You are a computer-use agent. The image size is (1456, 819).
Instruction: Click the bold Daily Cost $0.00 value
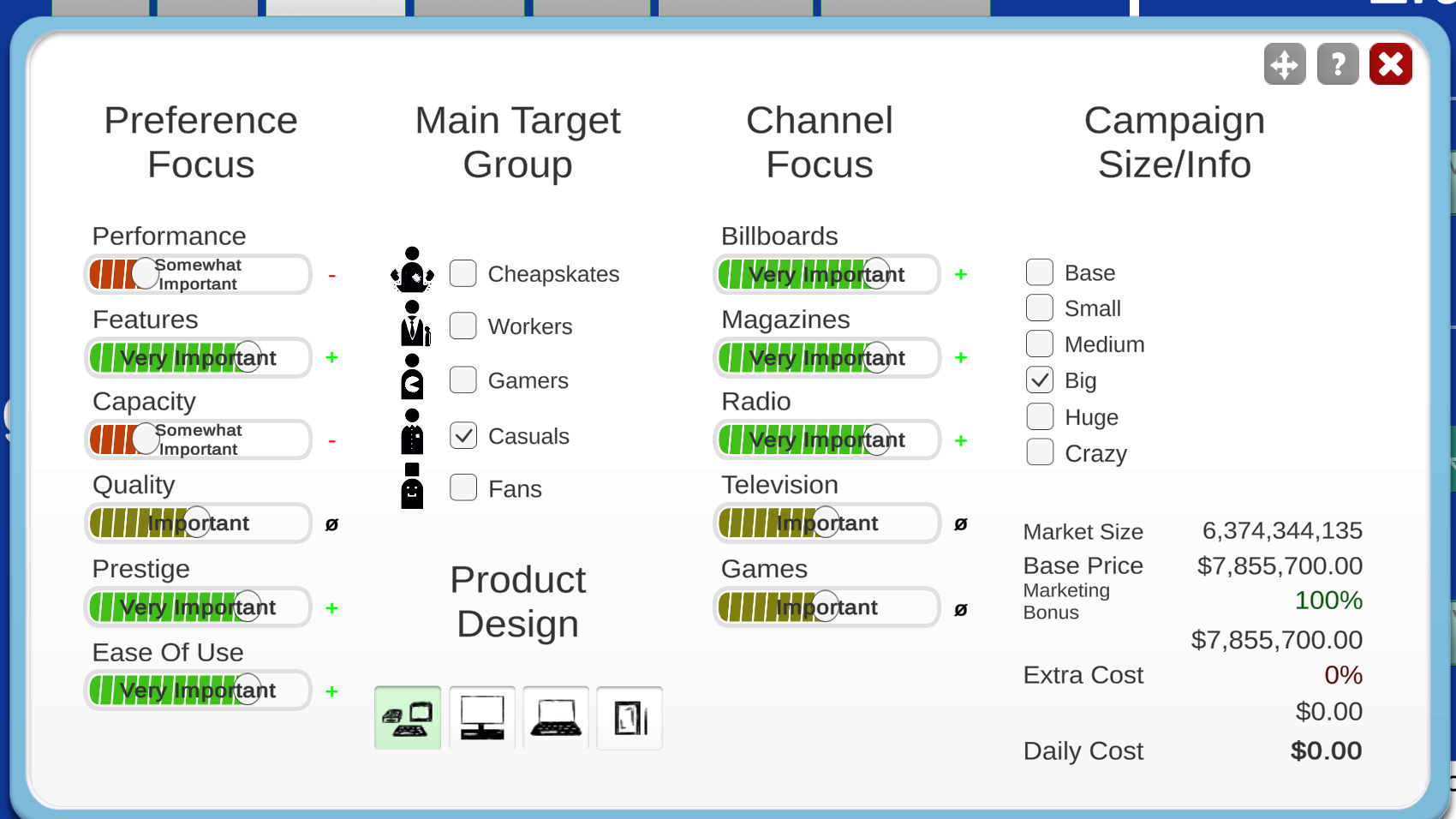tap(1326, 750)
